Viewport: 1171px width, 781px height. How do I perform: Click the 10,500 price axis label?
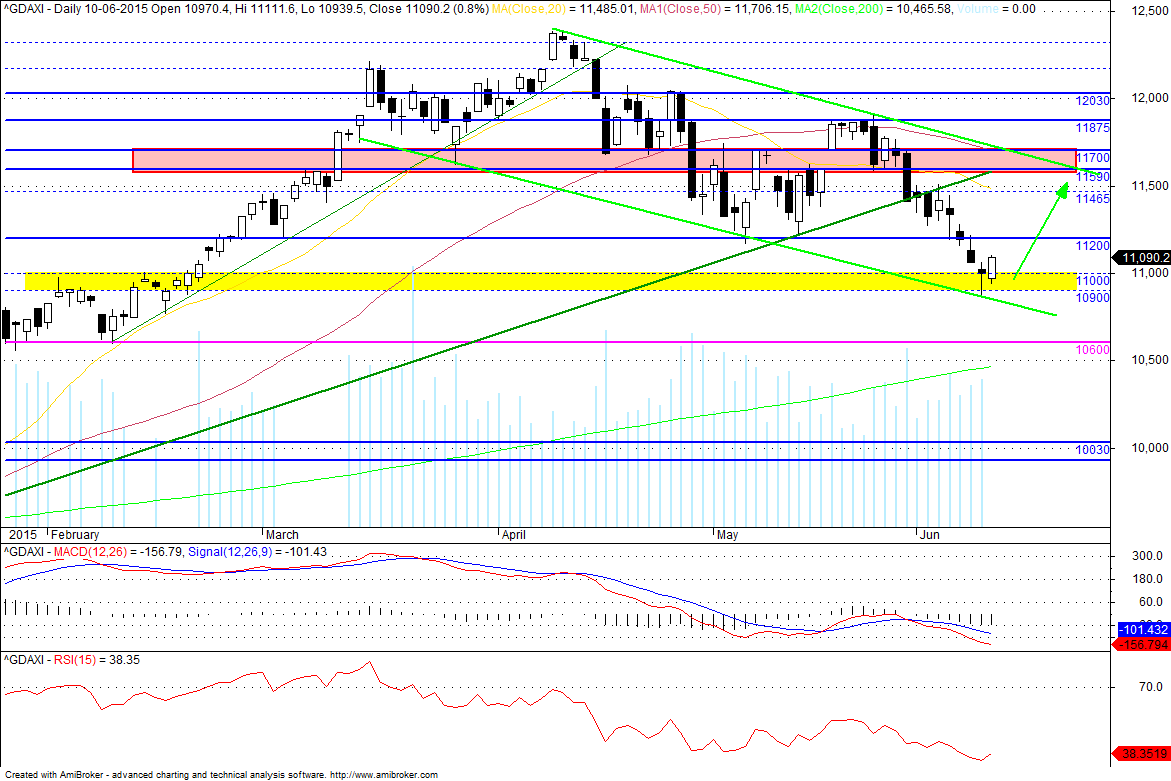[1149, 360]
